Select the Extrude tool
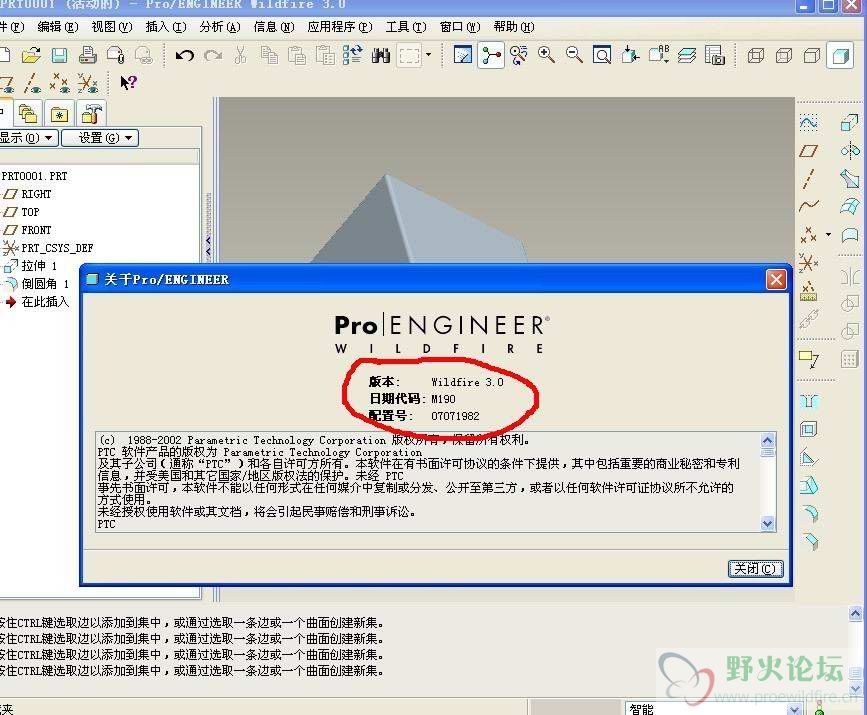This screenshot has height=715, width=867. 849,122
